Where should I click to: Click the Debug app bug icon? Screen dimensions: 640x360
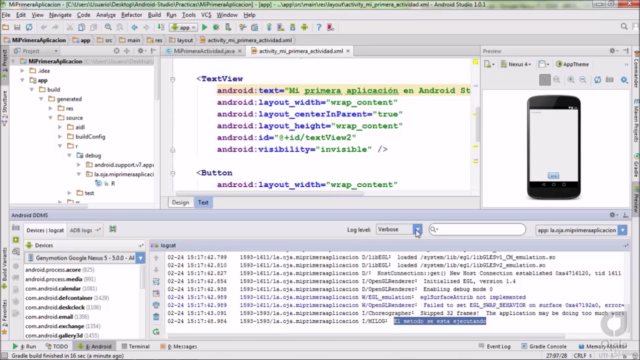216,27
